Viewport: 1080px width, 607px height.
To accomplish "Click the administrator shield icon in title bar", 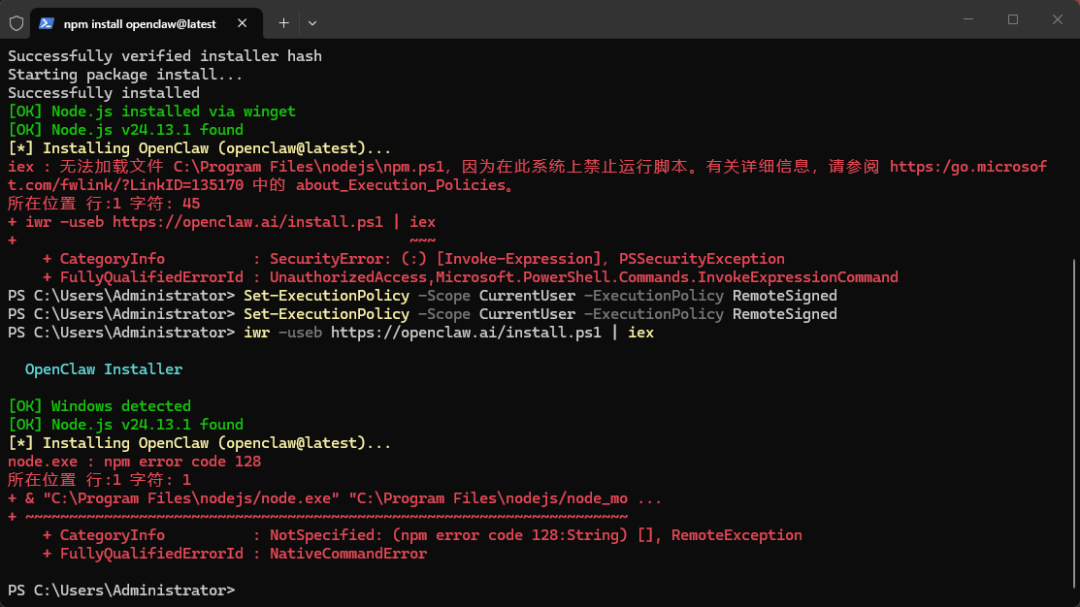I will [x=16, y=22].
